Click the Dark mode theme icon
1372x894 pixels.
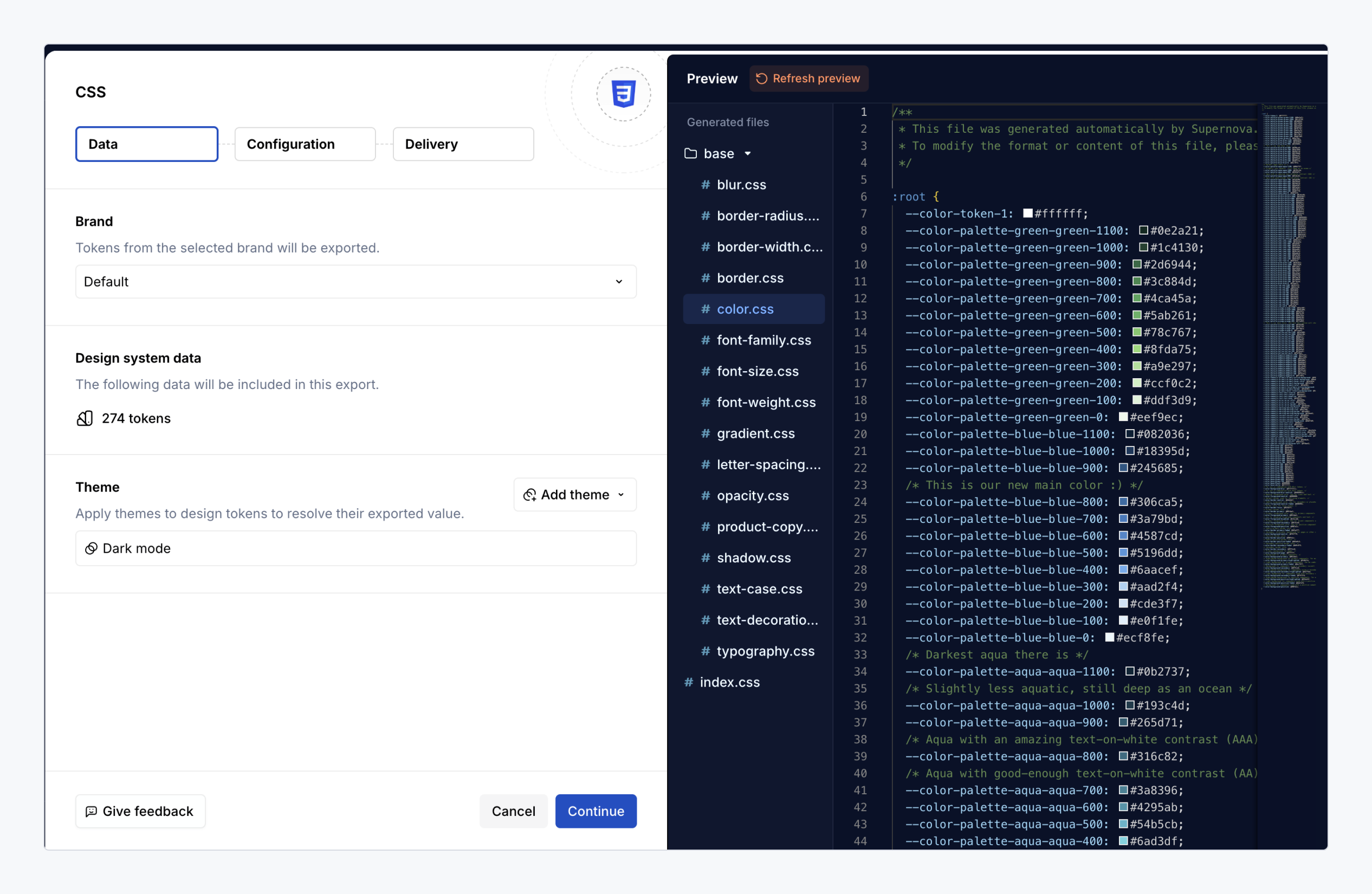91,548
